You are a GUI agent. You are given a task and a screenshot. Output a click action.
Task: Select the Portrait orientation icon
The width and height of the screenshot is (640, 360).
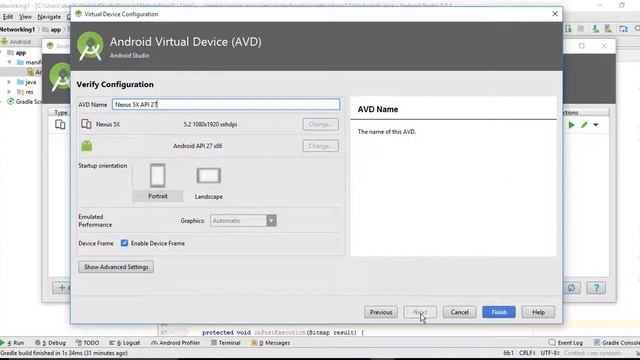(158, 176)
